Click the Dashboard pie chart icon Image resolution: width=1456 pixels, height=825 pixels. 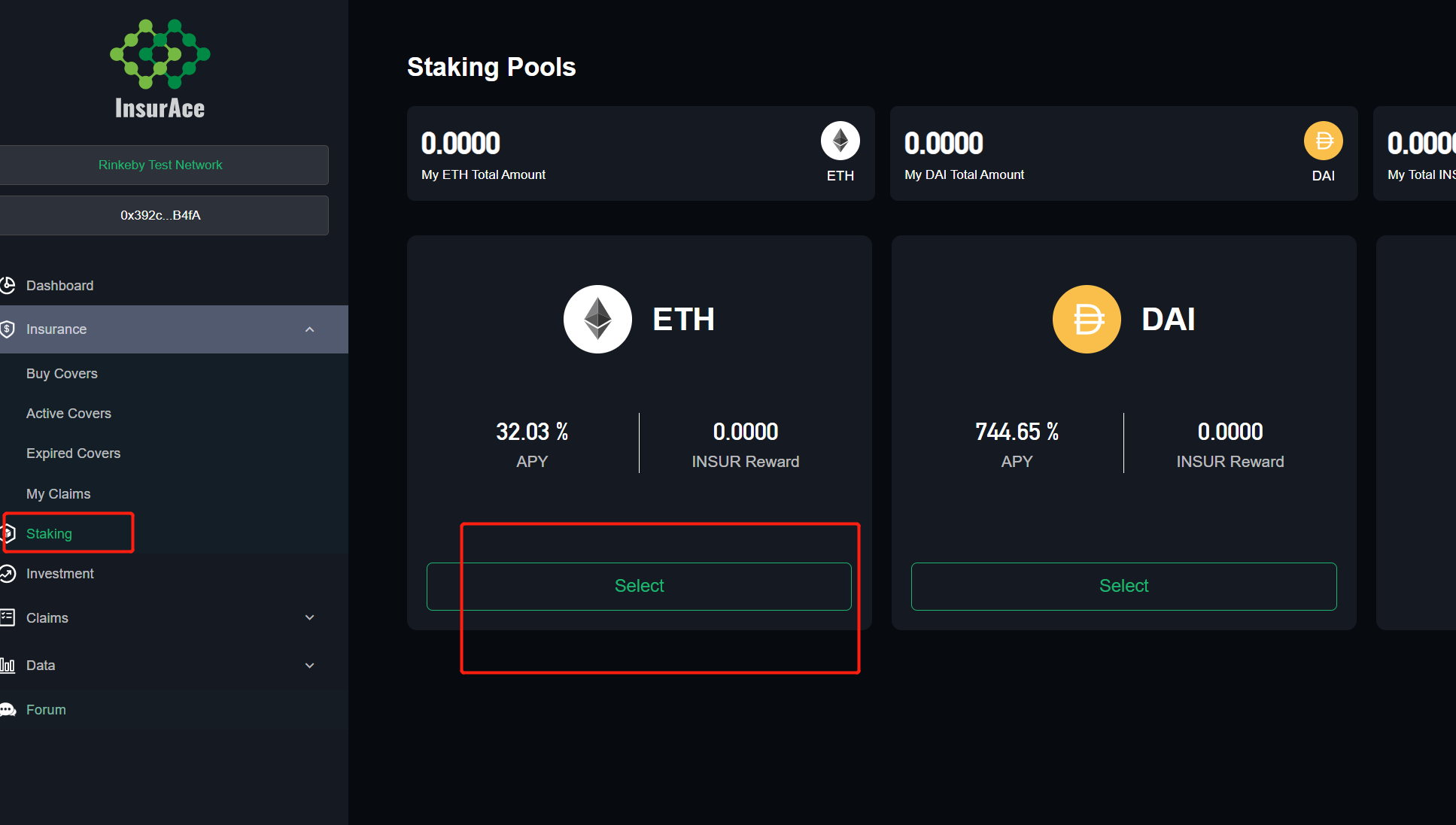pyautogui.click(x=8, y=286)
